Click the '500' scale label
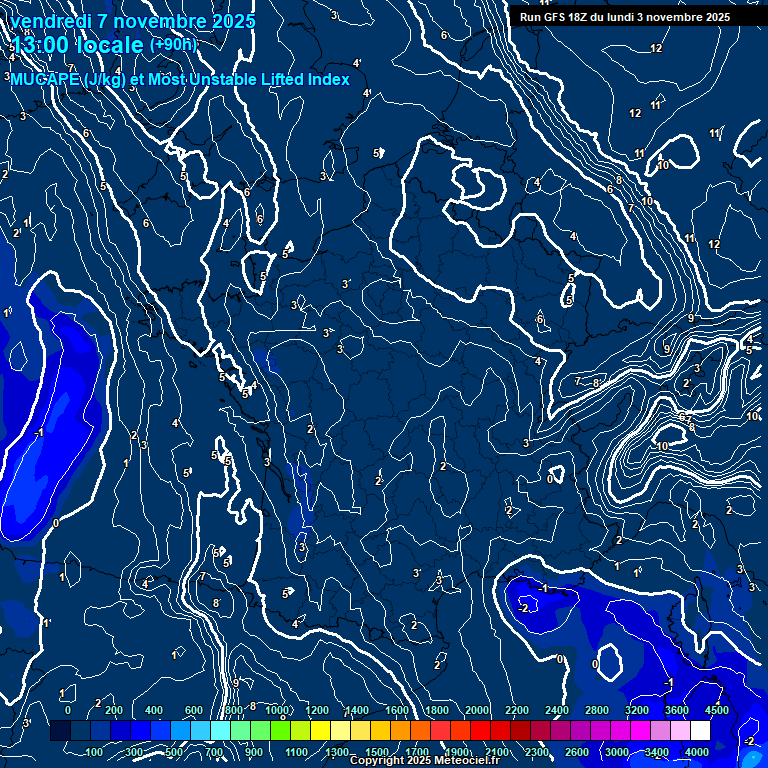 coord(174,752)
